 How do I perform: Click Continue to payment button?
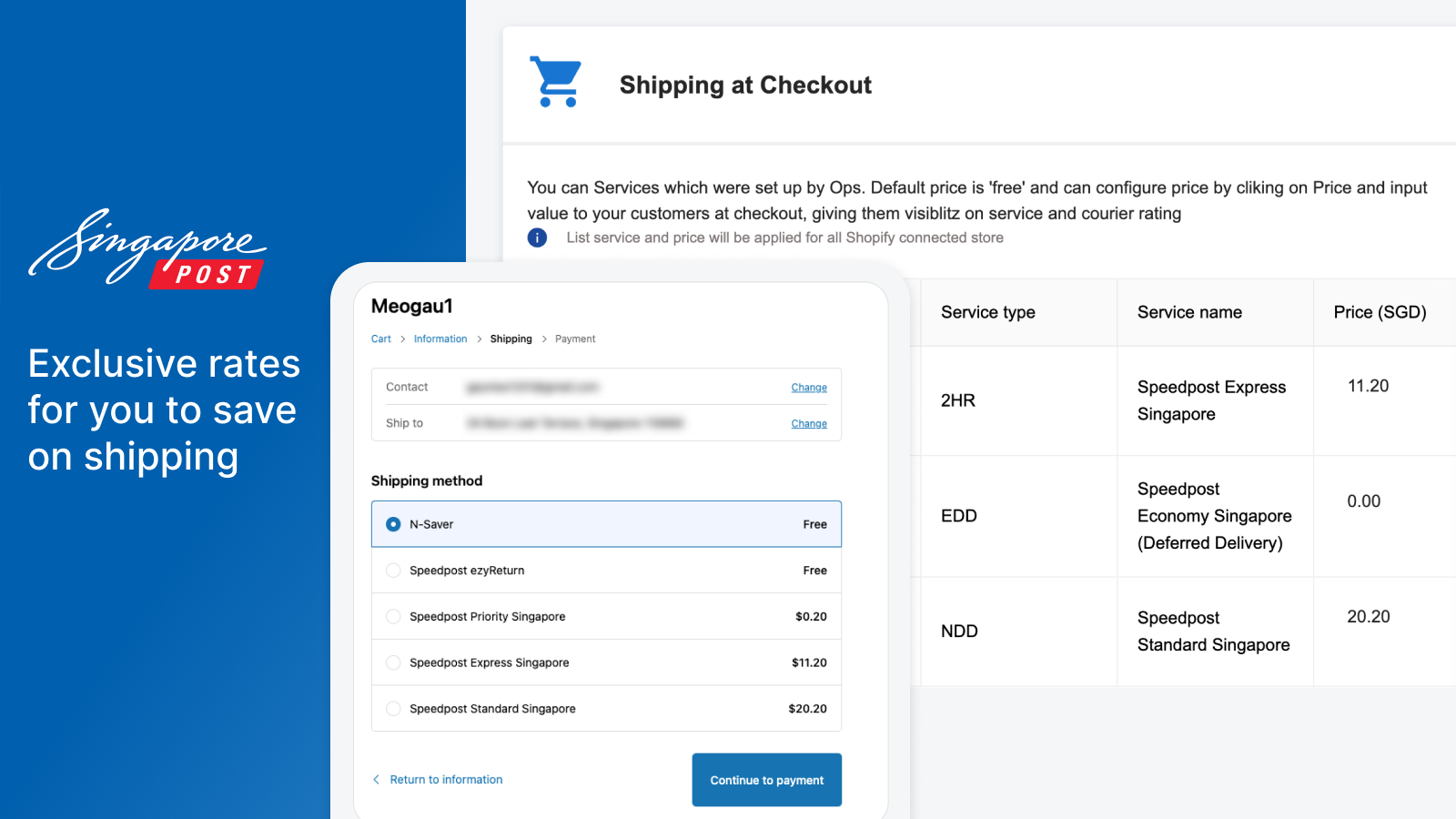pos(767,780)
